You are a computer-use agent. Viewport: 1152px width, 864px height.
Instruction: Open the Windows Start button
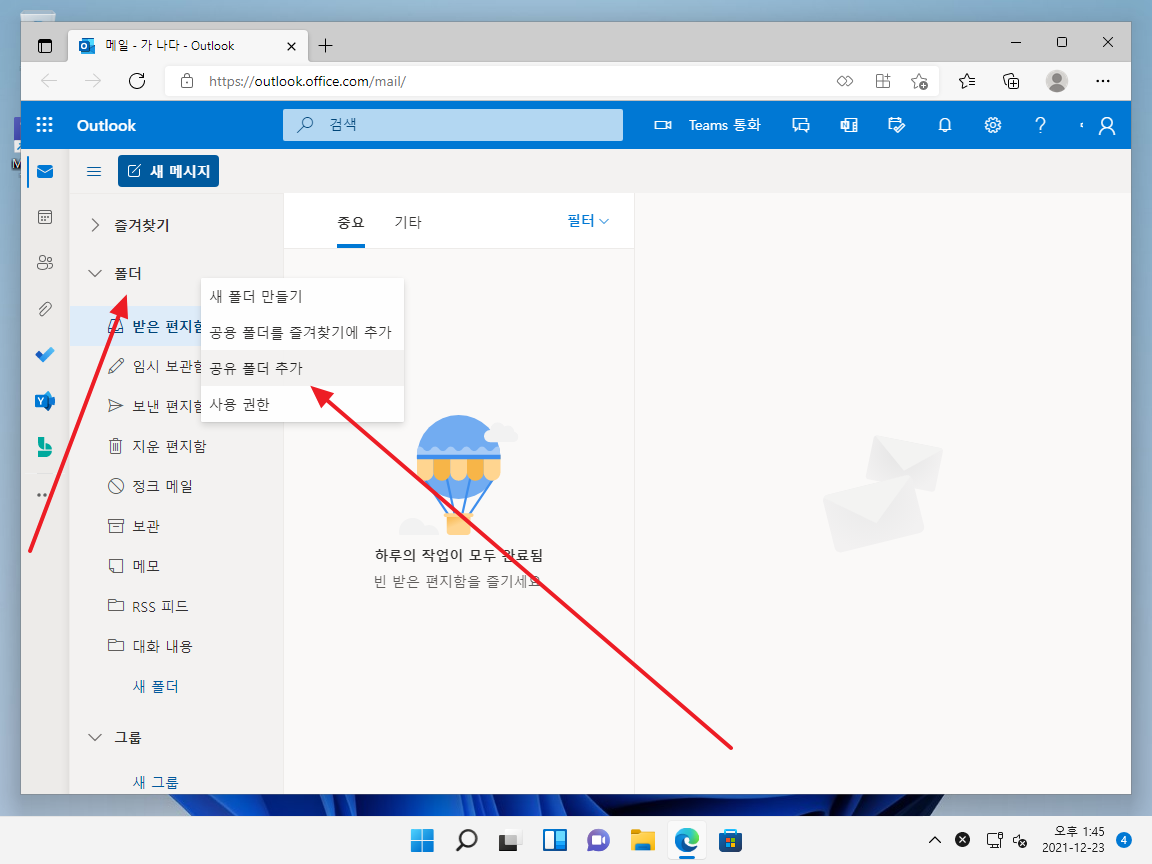coord(422,840)
